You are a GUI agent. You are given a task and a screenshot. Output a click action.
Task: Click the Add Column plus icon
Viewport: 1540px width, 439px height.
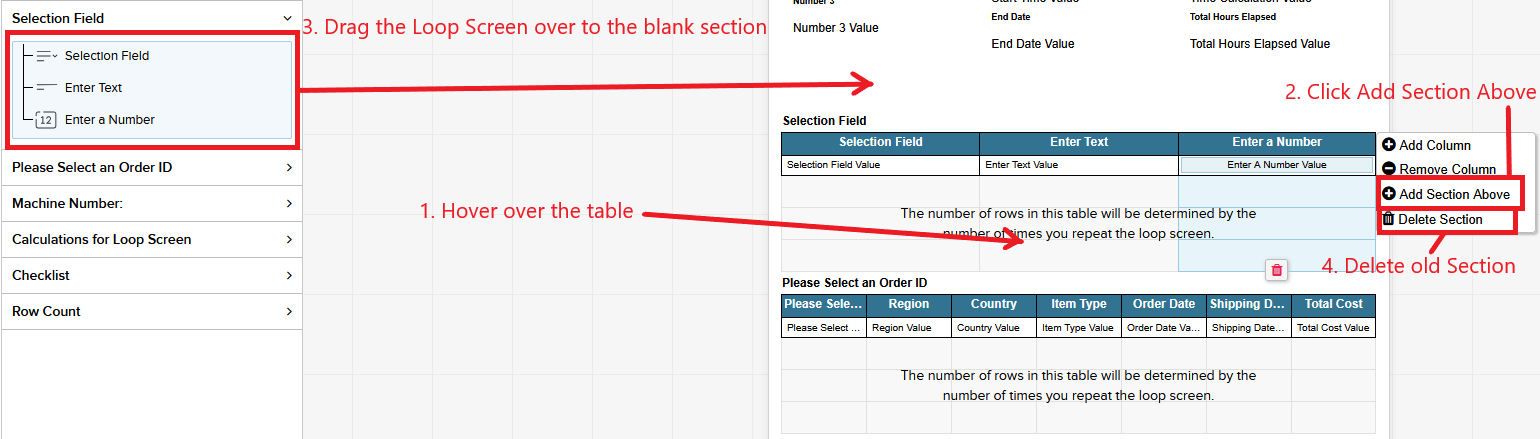tap(1389, 145)
